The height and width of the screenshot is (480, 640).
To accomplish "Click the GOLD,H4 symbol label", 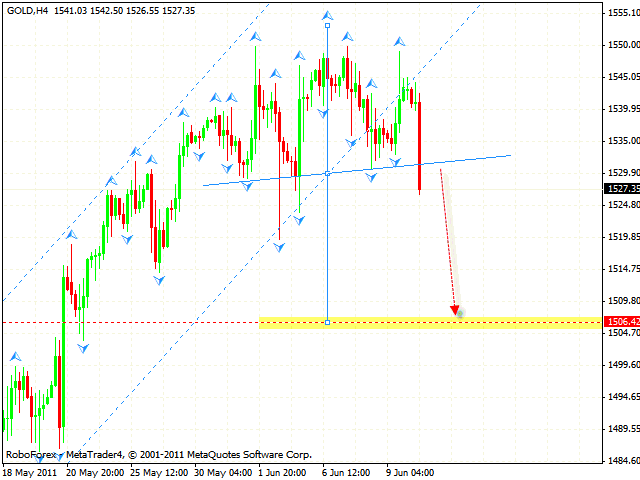I will click(31, 9).
